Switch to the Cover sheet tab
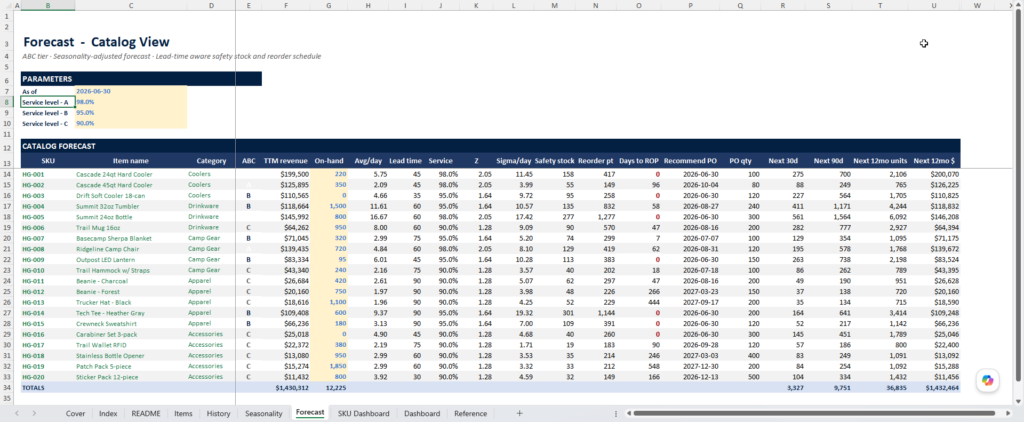1024x422 pixels. (76, 414)
